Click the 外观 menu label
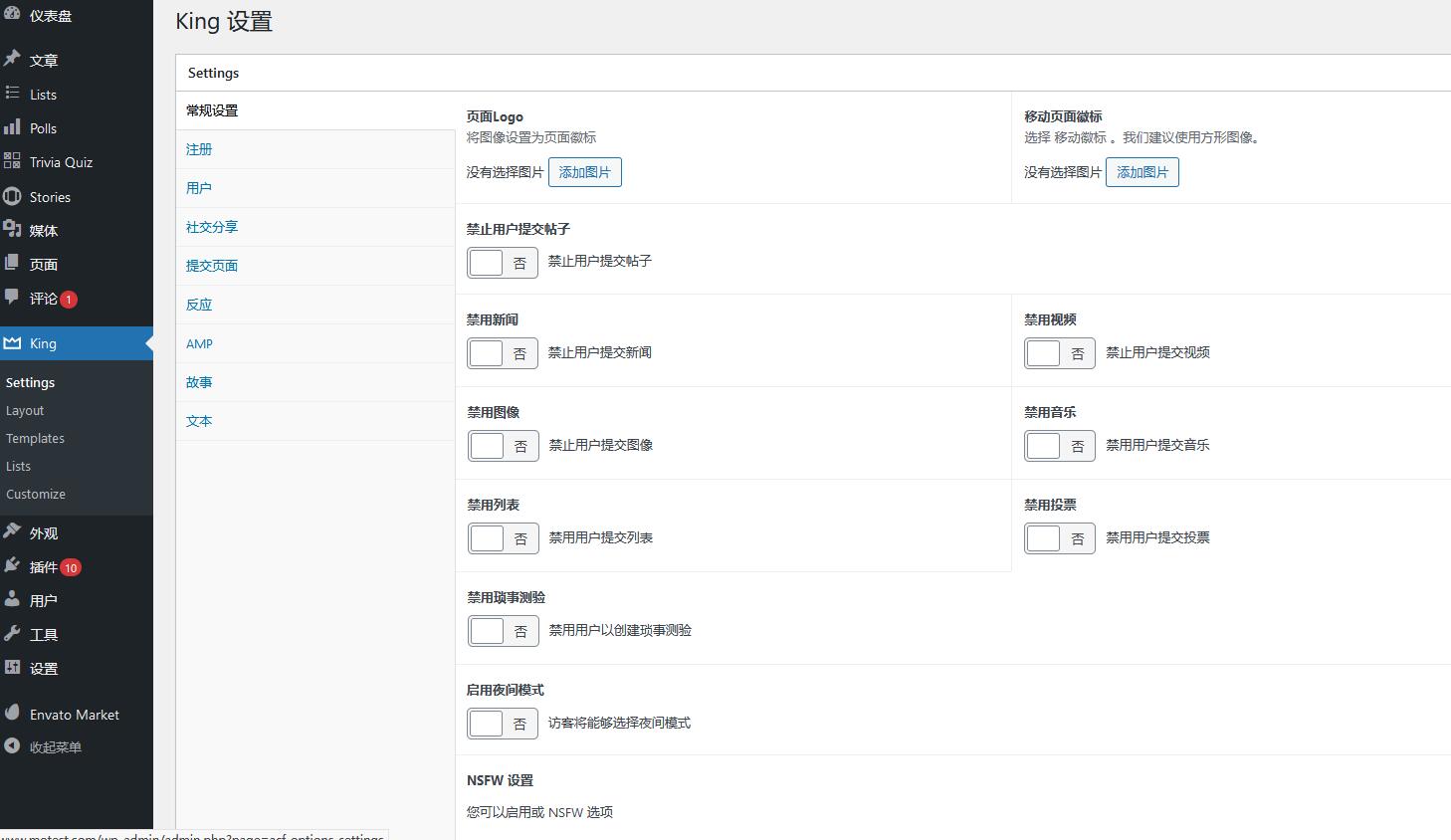This screenshot has height=840, width=1451. pos(44,533)
